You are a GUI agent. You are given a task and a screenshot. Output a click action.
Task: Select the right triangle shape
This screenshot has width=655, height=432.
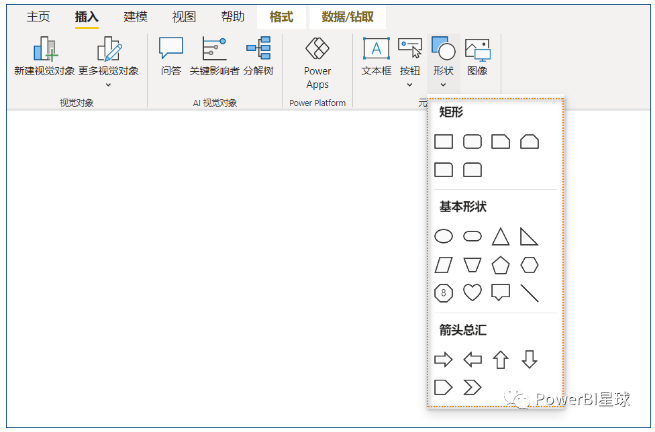(x=529, y=236)
